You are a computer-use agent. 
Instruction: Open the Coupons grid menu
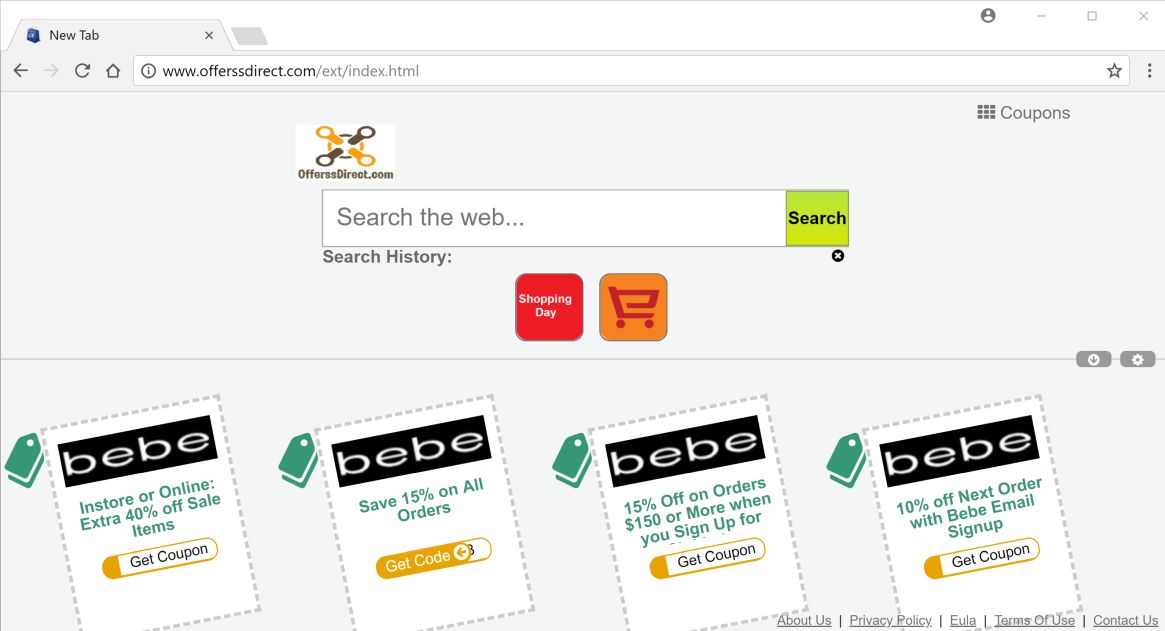click(1023, 113)
